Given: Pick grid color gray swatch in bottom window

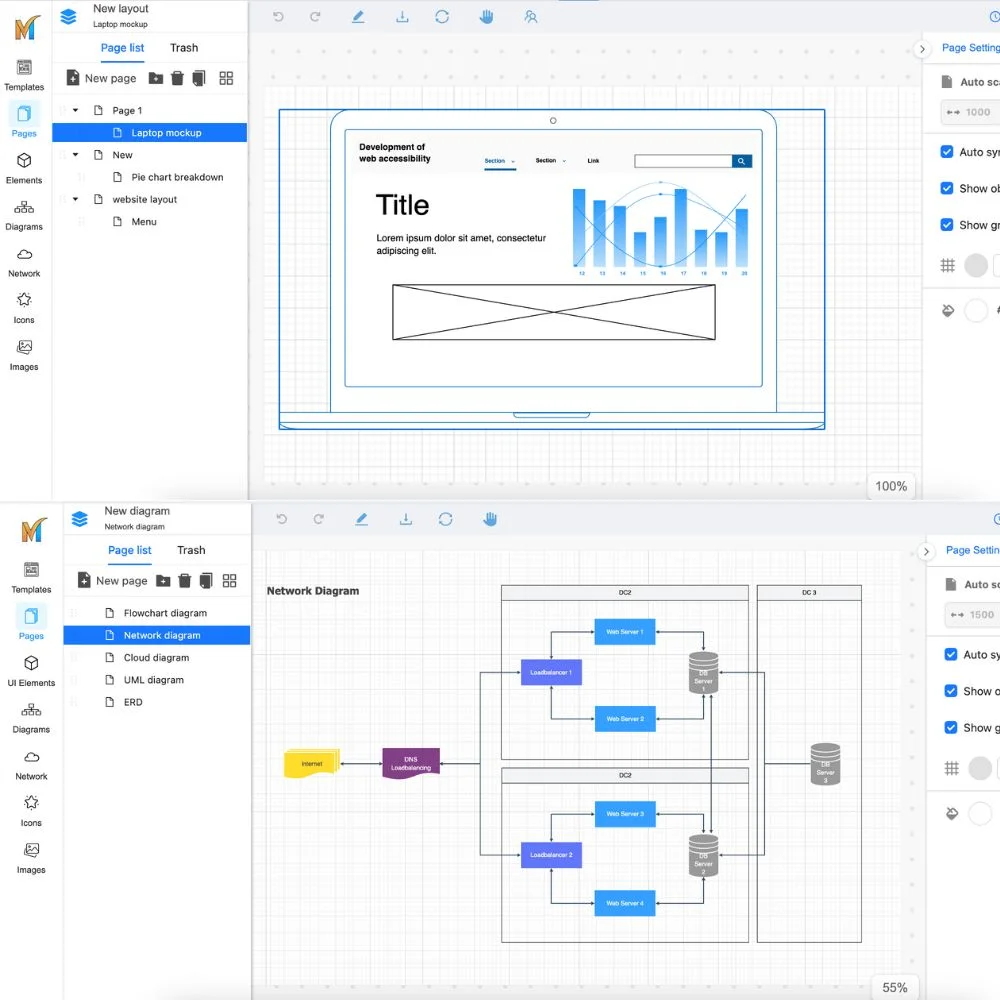Looking at the screenshot, I should 980,768.
